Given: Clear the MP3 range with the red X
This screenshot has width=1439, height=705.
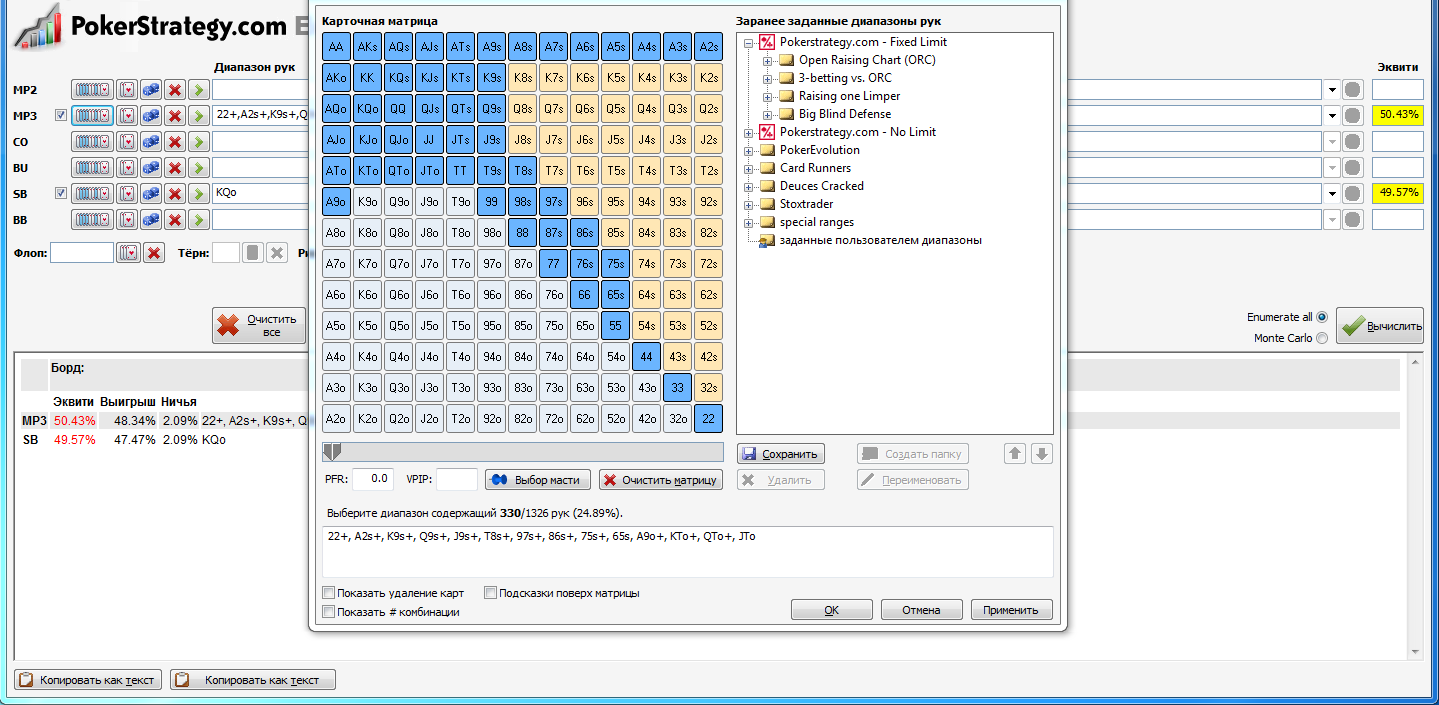Looking at the screenshot, I should point(175,116).
